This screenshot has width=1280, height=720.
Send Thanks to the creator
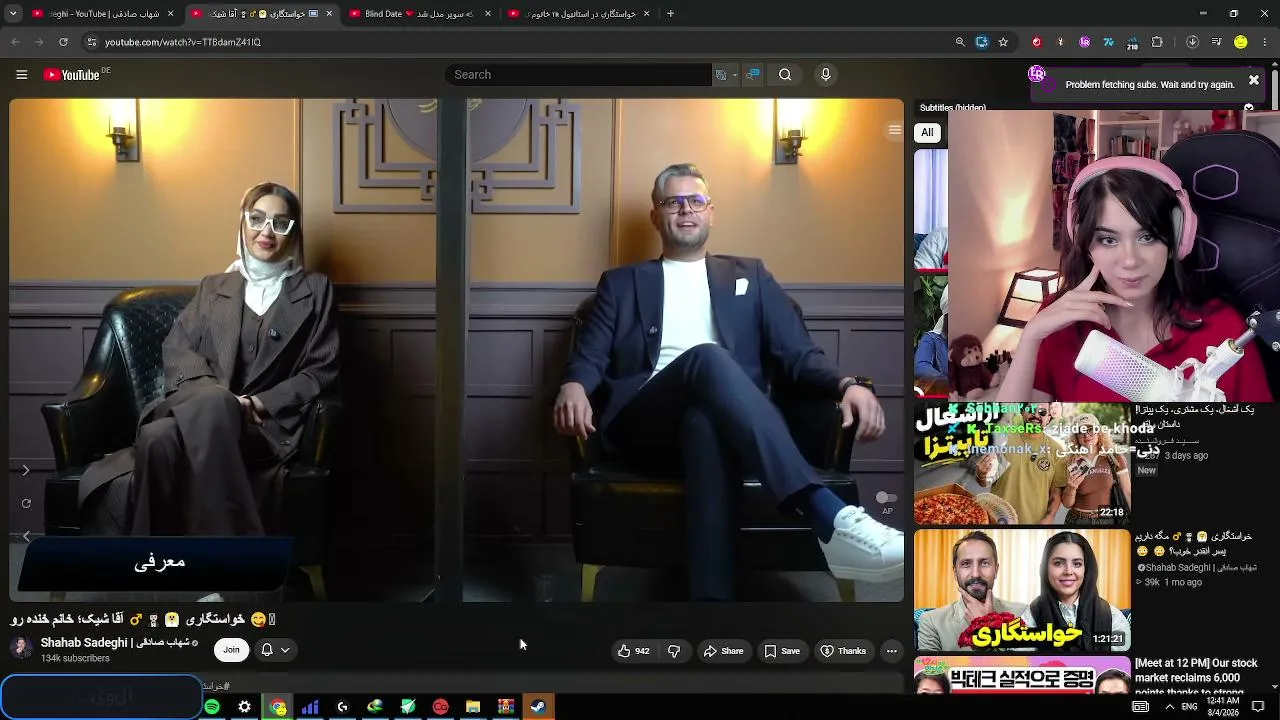(x=843, y=651)
